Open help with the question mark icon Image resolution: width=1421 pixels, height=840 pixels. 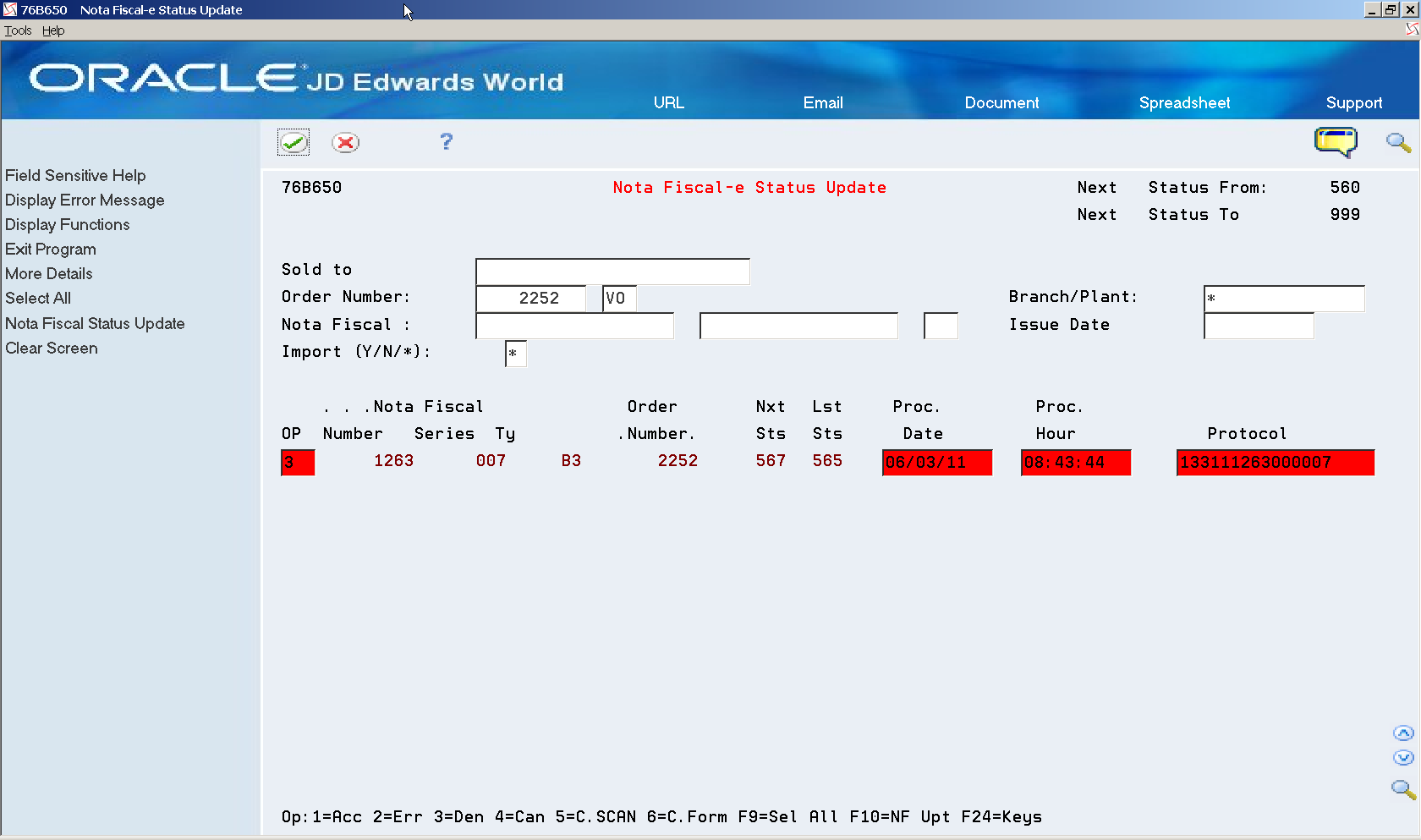pos(447,141)
